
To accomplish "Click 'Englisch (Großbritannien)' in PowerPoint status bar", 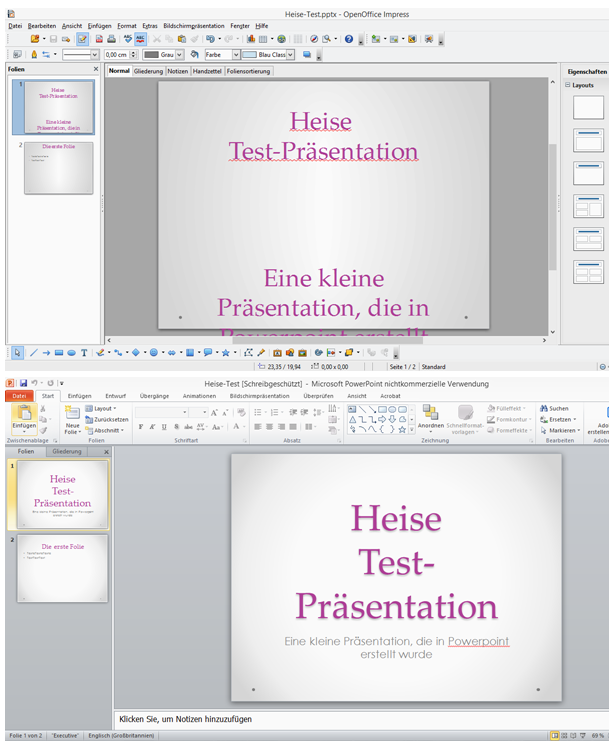I will click(x=121, y=736).
